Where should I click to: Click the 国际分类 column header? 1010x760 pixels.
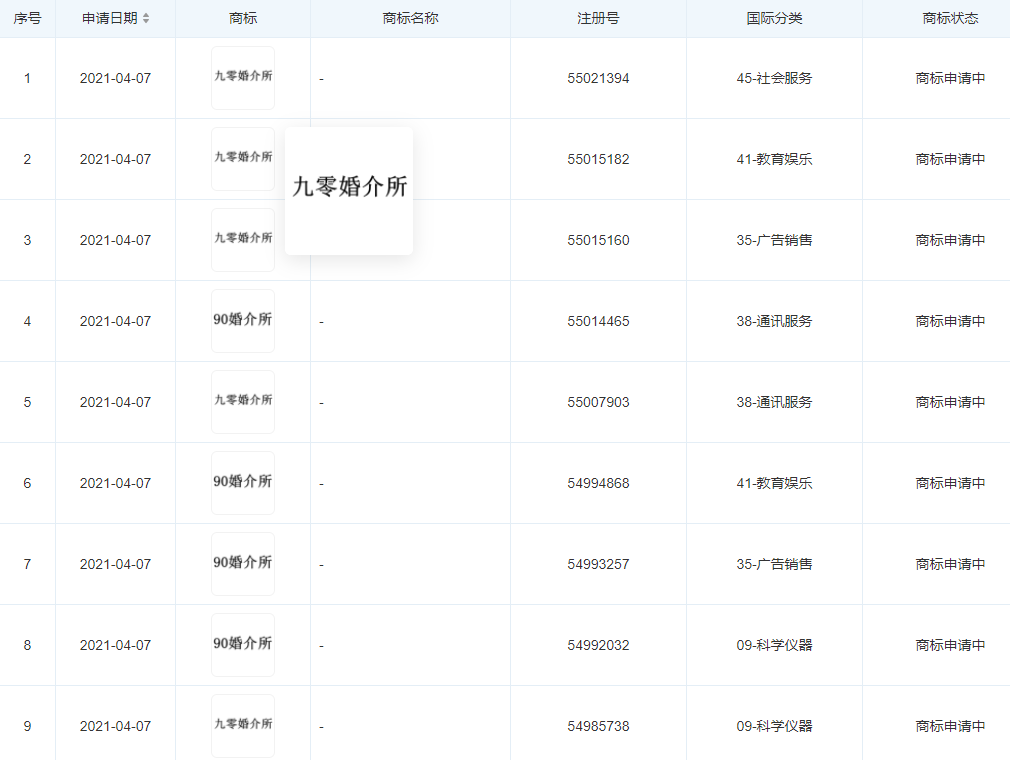coord(774,19)
